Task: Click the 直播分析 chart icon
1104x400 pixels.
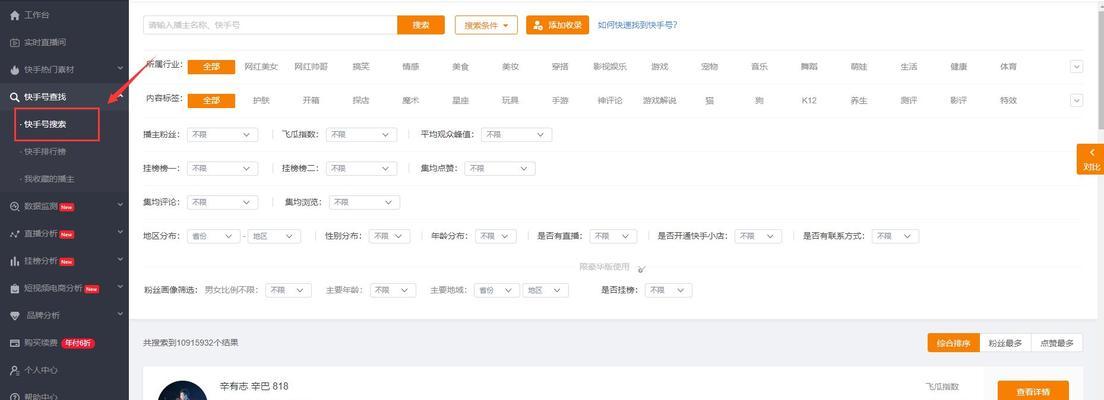Action: (x=15, y=234)
